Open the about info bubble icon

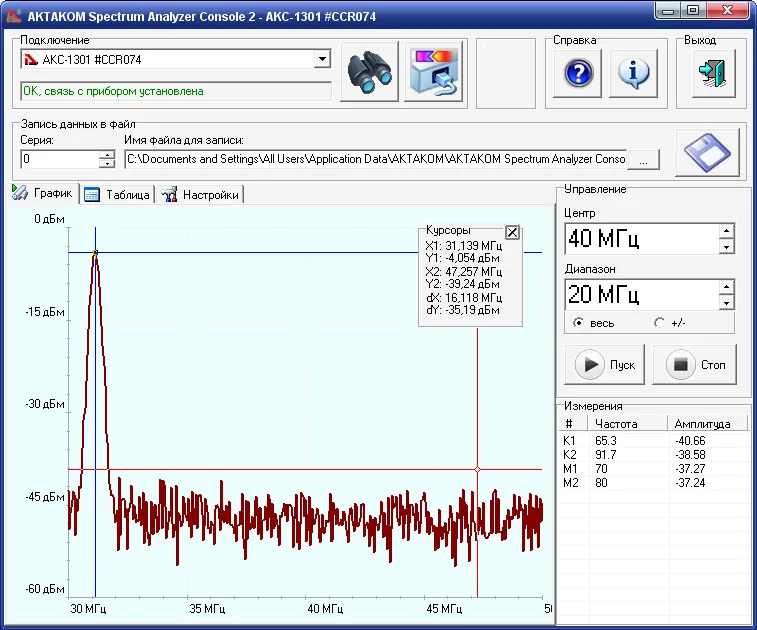(x=633, y=73)
